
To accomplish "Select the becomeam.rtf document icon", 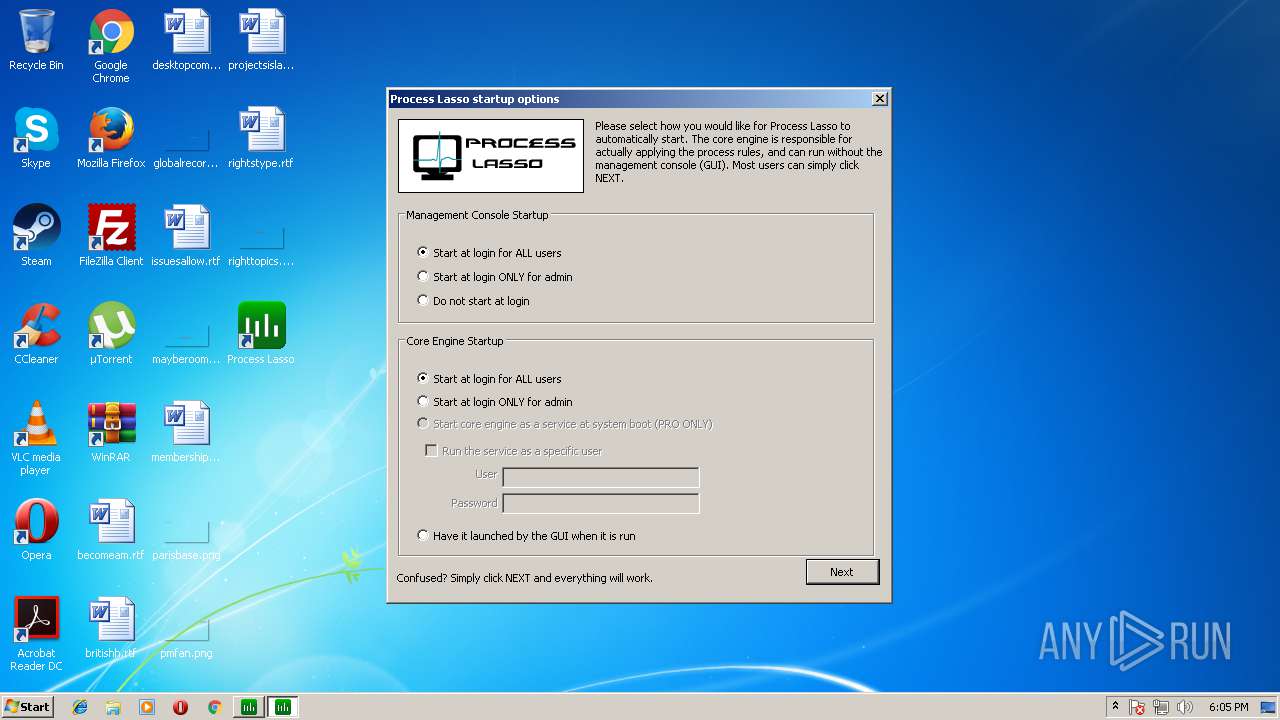I will click(111, 530).
